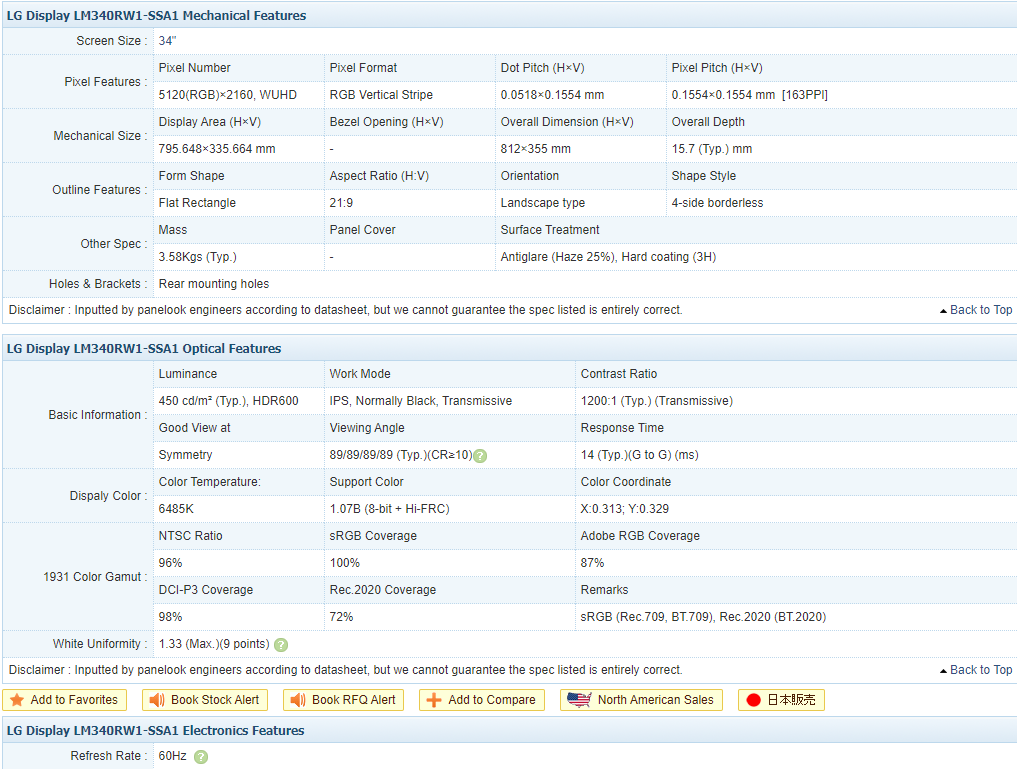Click the 1.07B (8-bit + Hi-FRC) support color value
This screenshot has width=1017, height=769.
tap(390, 509)
